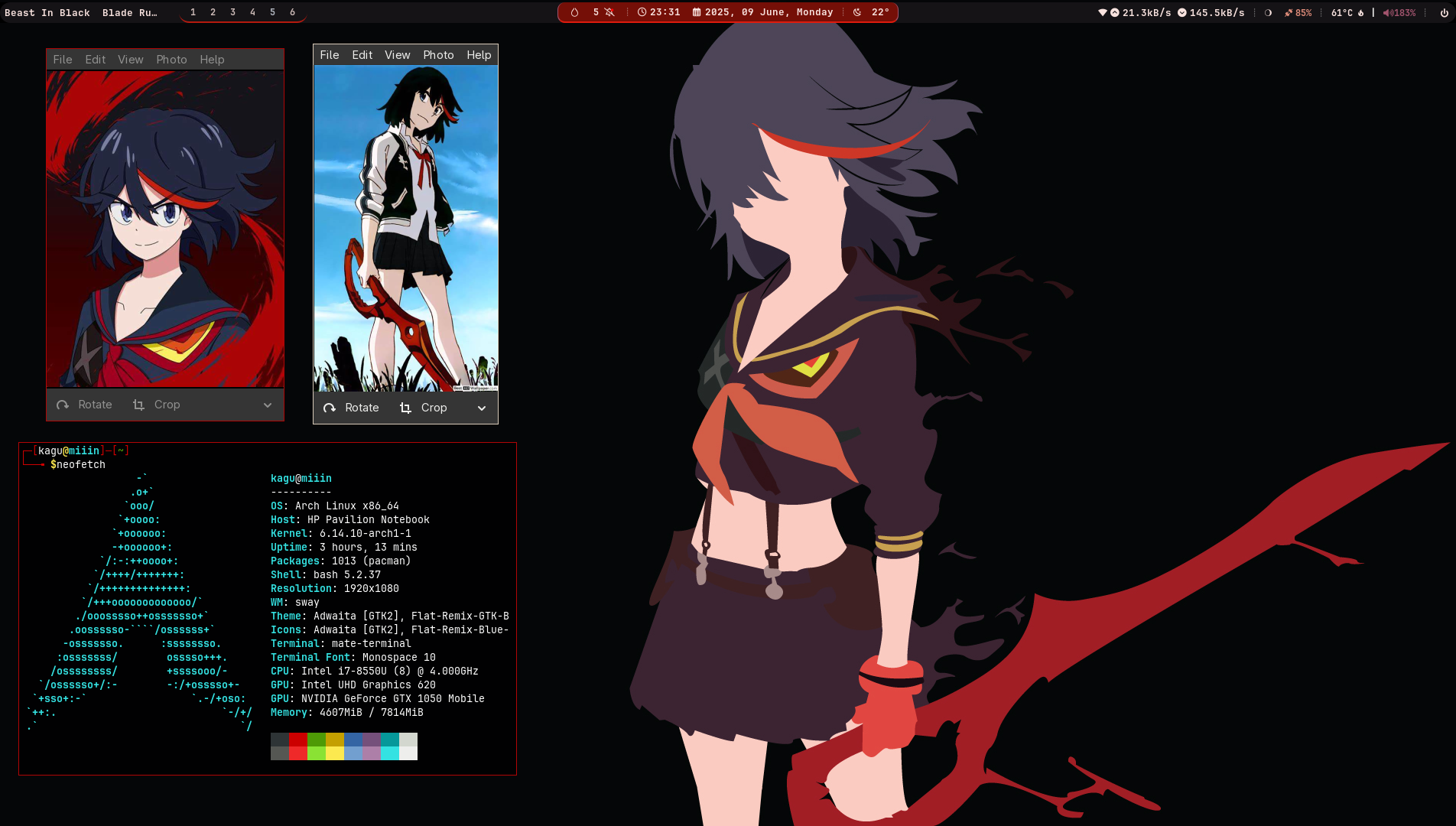1456x826 pixels.
Task: Switch to workspace 6 in top bar
Action: point(292,12)
